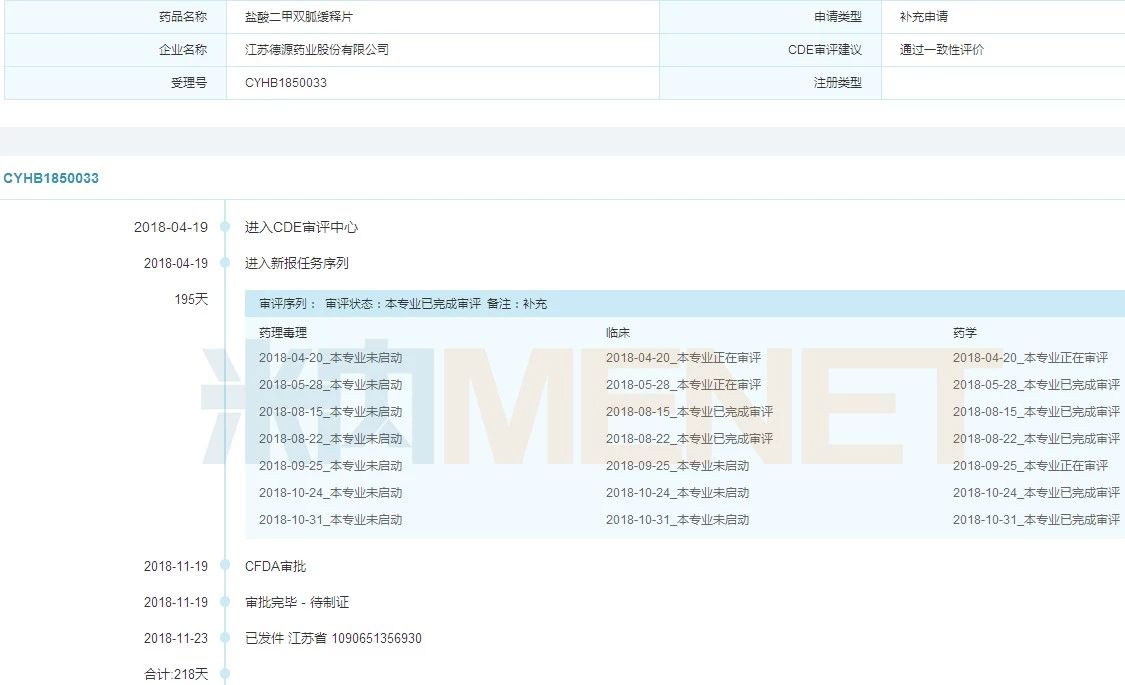Select the 药理毒理 entry dated 2018-10-31
The width and height of the screenshot is (1125, 685).
click(x=330, y=519)
